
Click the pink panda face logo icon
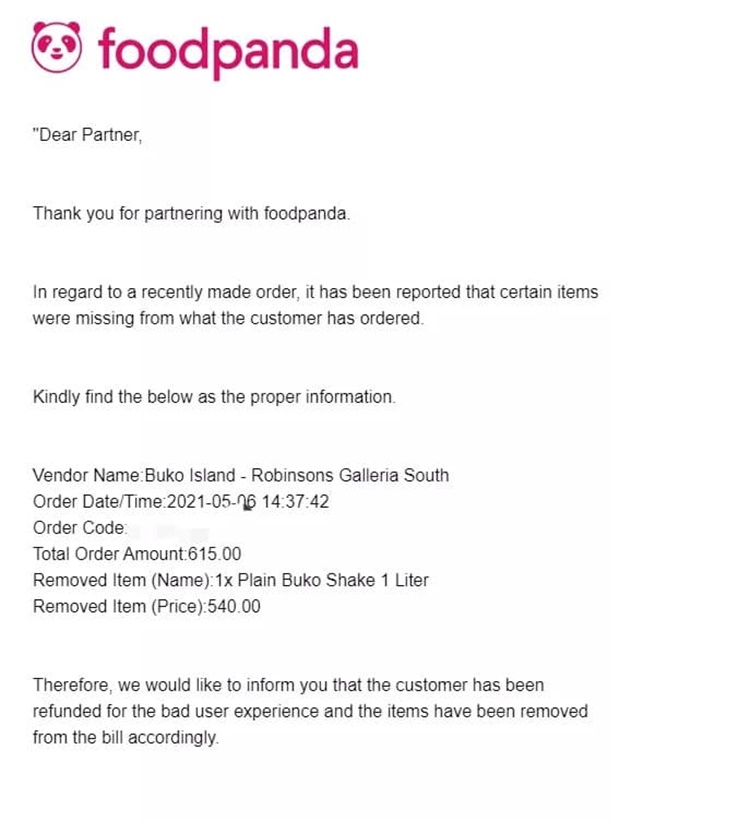point(57,47)
